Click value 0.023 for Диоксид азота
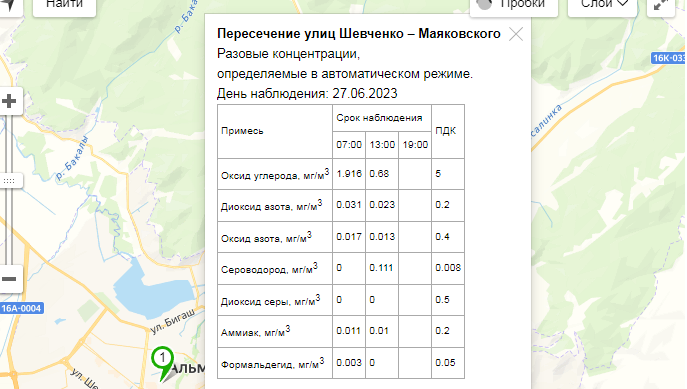This screenshot has width=687, height=389. pyautogui.click(x=382, y=205)
